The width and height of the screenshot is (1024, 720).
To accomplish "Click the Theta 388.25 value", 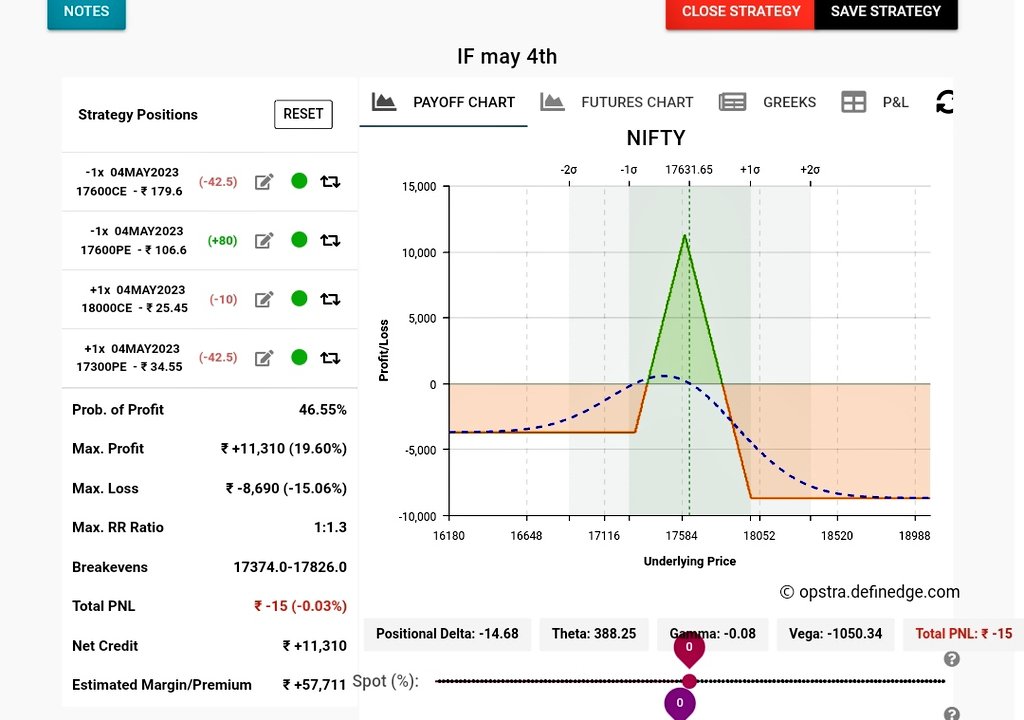I will [594, 634].
